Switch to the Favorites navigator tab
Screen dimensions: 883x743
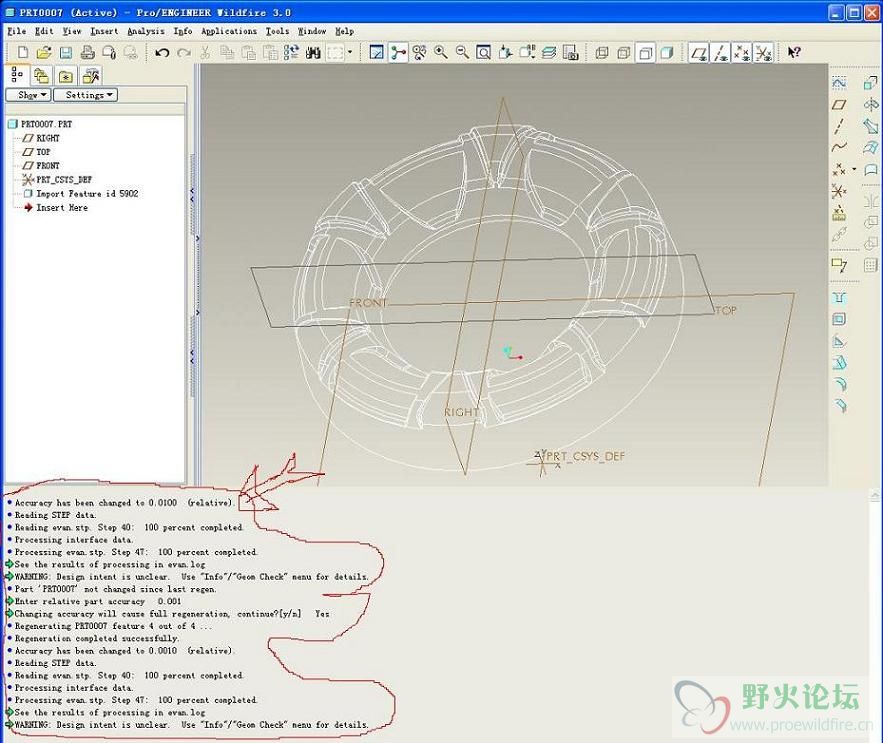66,75
